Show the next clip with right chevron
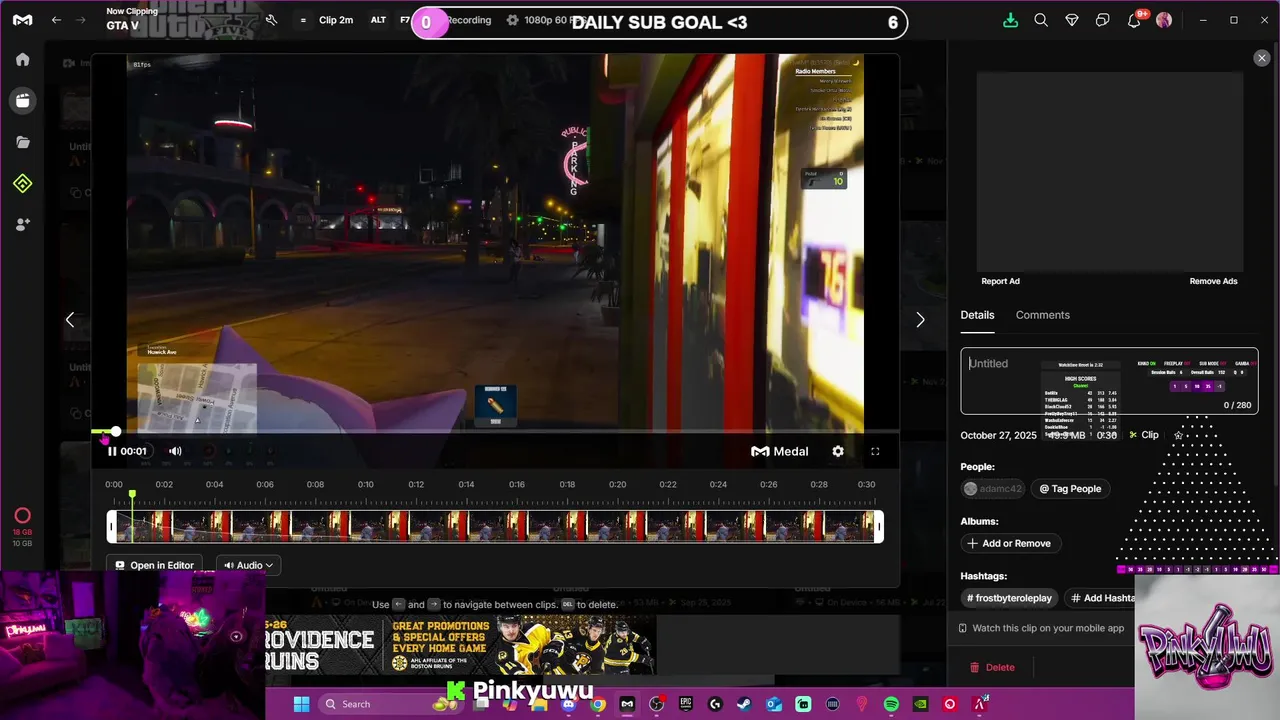 point(920,320)
